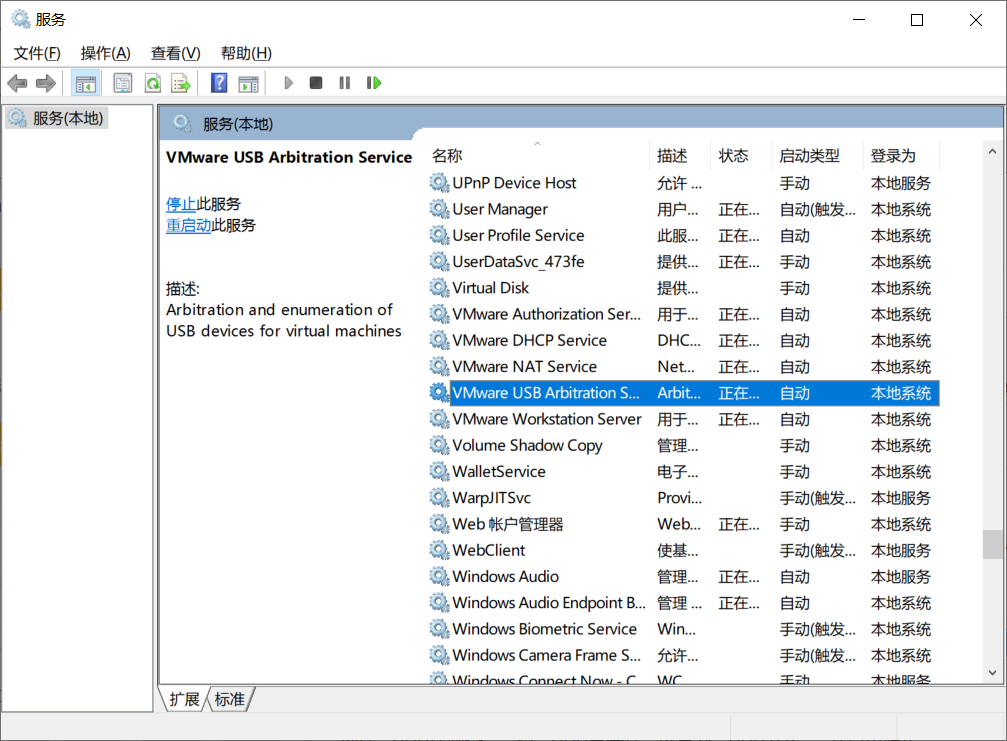
Task: Switch to the 标准 tab
Action: 229,699
